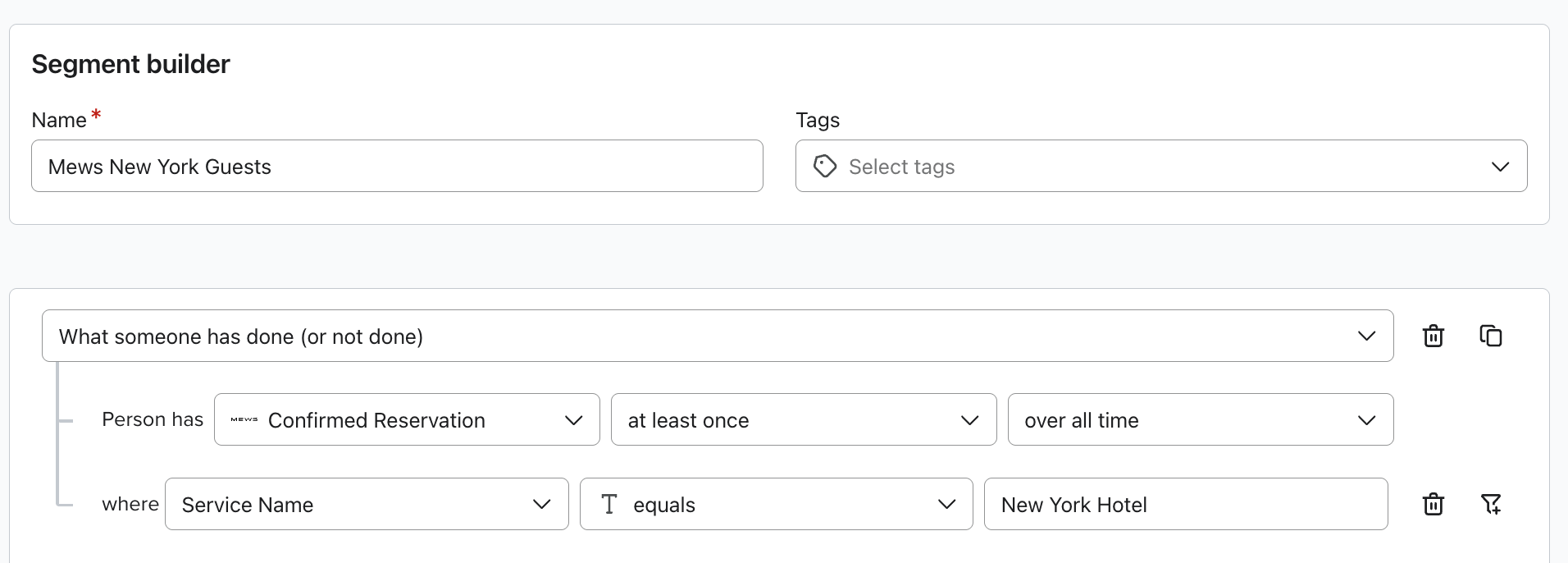Click the text type T icon beside equals

click(x=609, y=504)
